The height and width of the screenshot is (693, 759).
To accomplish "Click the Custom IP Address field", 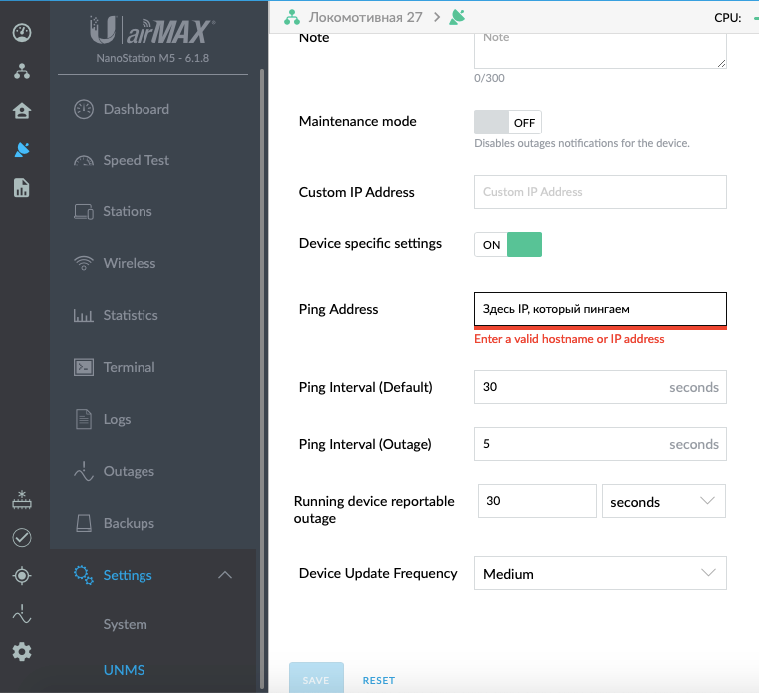I will pyautogui.click(x=600, y=192).
